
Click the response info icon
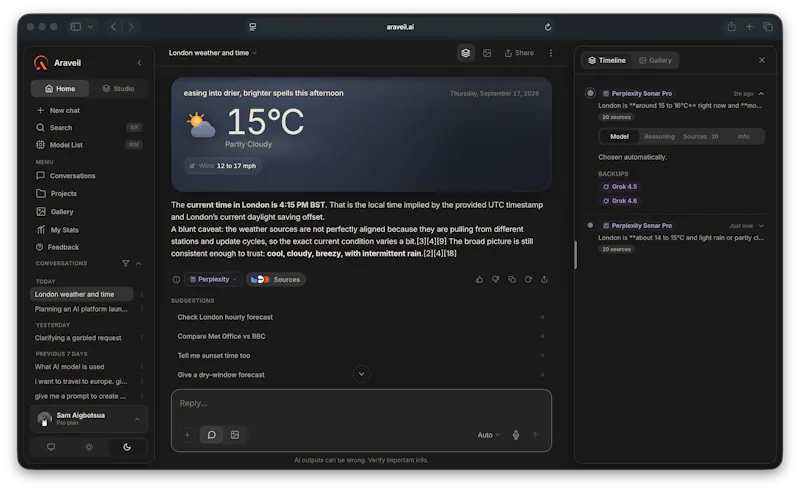176,280
